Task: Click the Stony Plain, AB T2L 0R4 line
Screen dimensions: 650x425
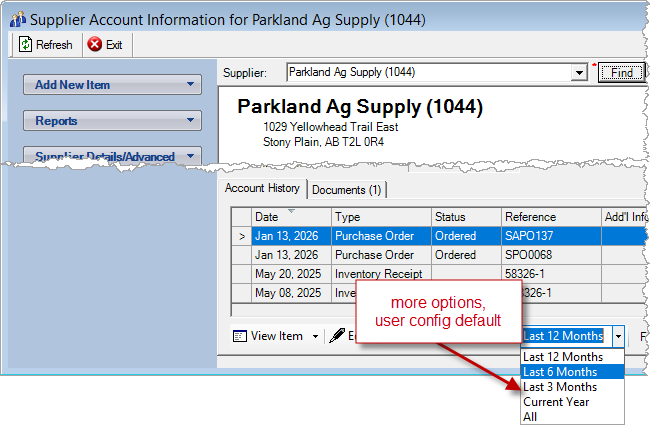Action: click(323, 142)
